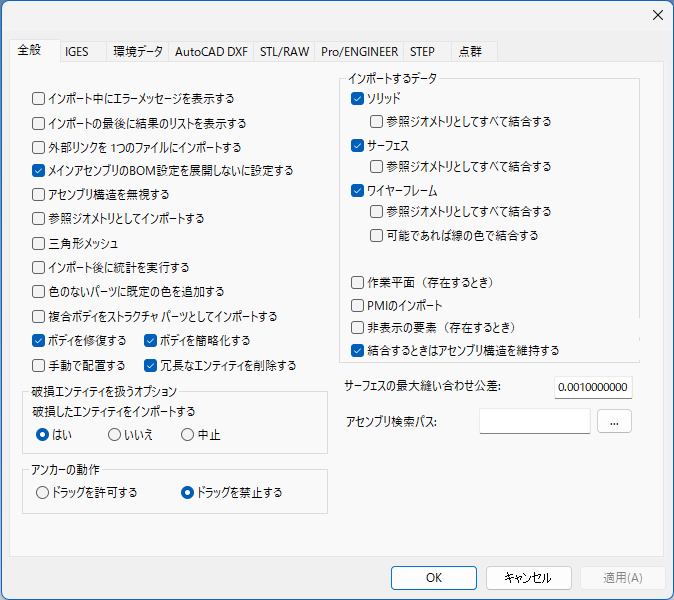
Task: Enable インポート後に統計を実行する
Action: (38, 267)
